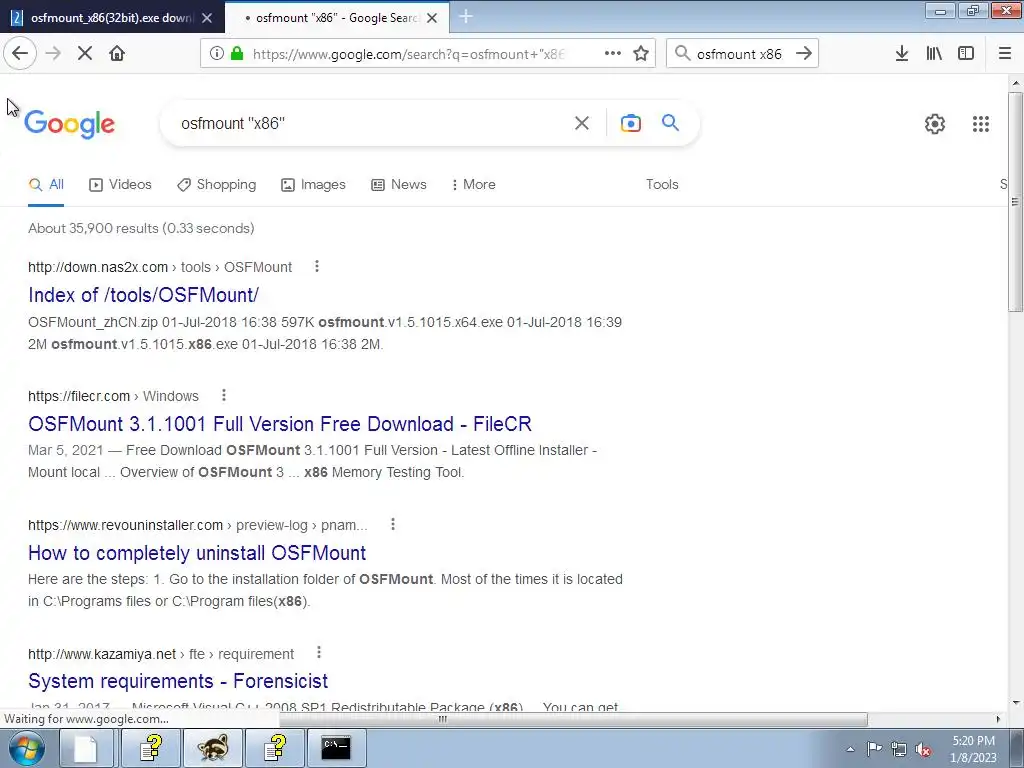Click the horizontal scrollbar thumb
Screen dimensions: 1024x768
pyautogui.click(x=573, y=719)
